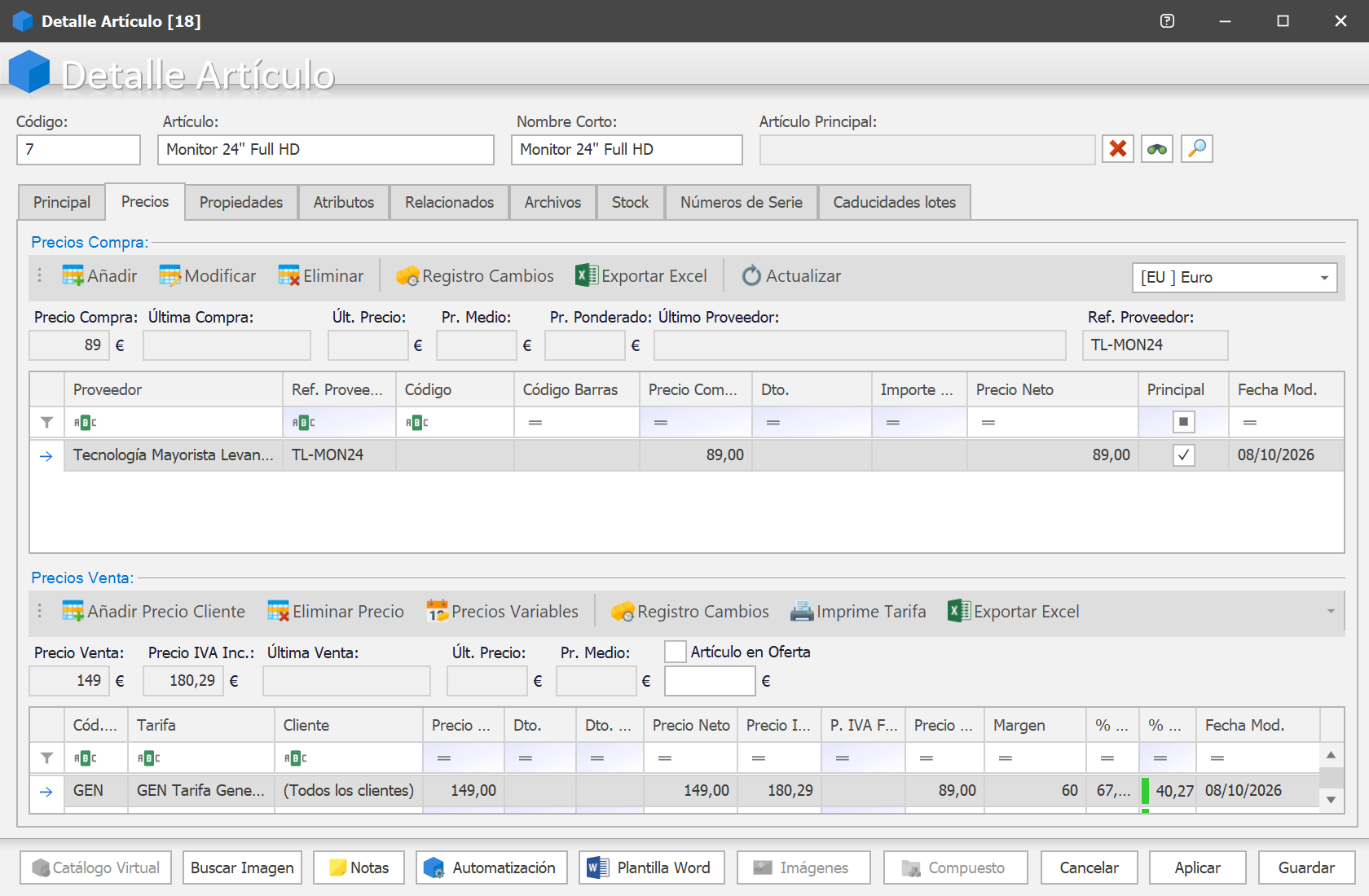Click the binoculars search icon

coord(1157,149)
